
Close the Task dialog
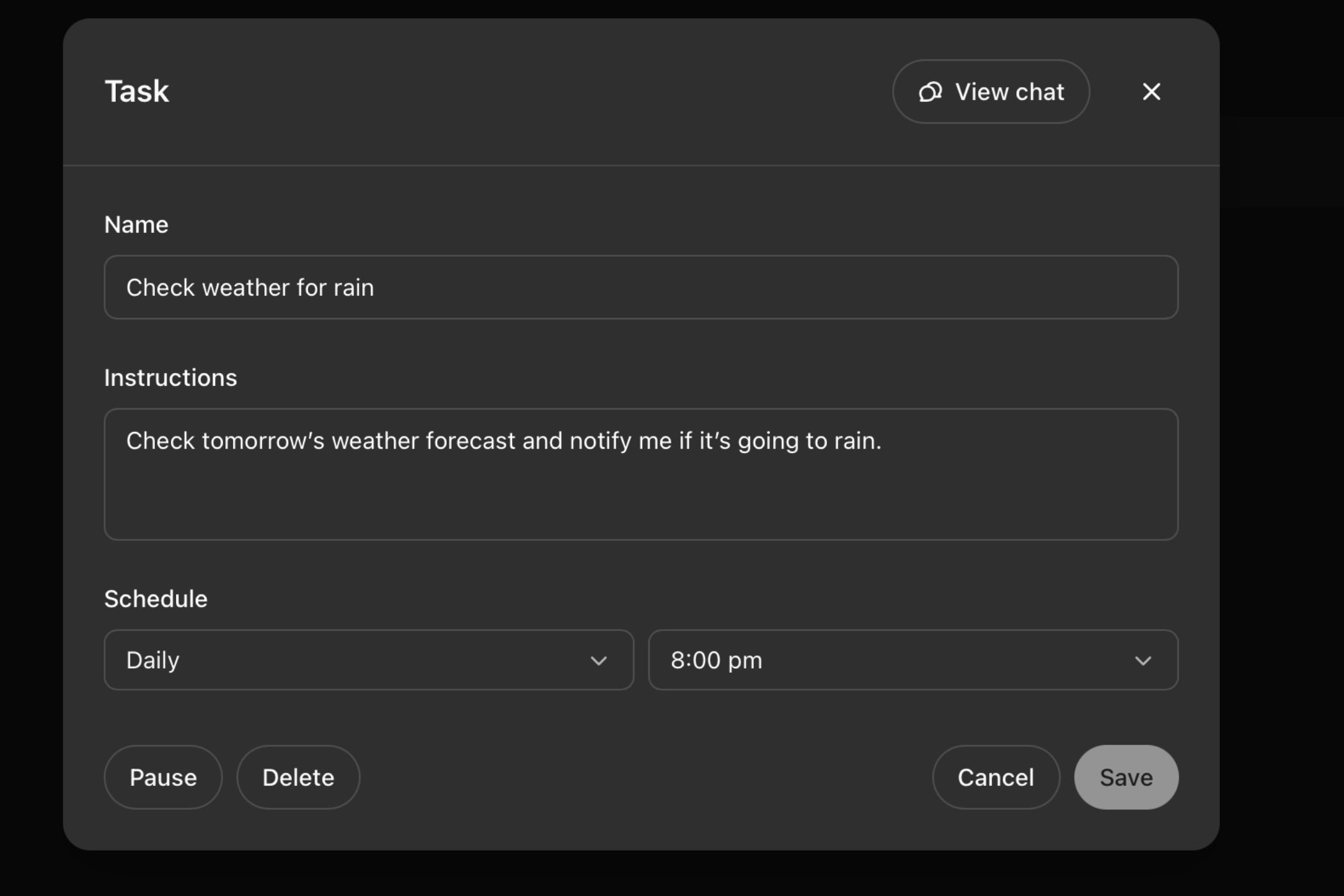[x=1153, y=91]
